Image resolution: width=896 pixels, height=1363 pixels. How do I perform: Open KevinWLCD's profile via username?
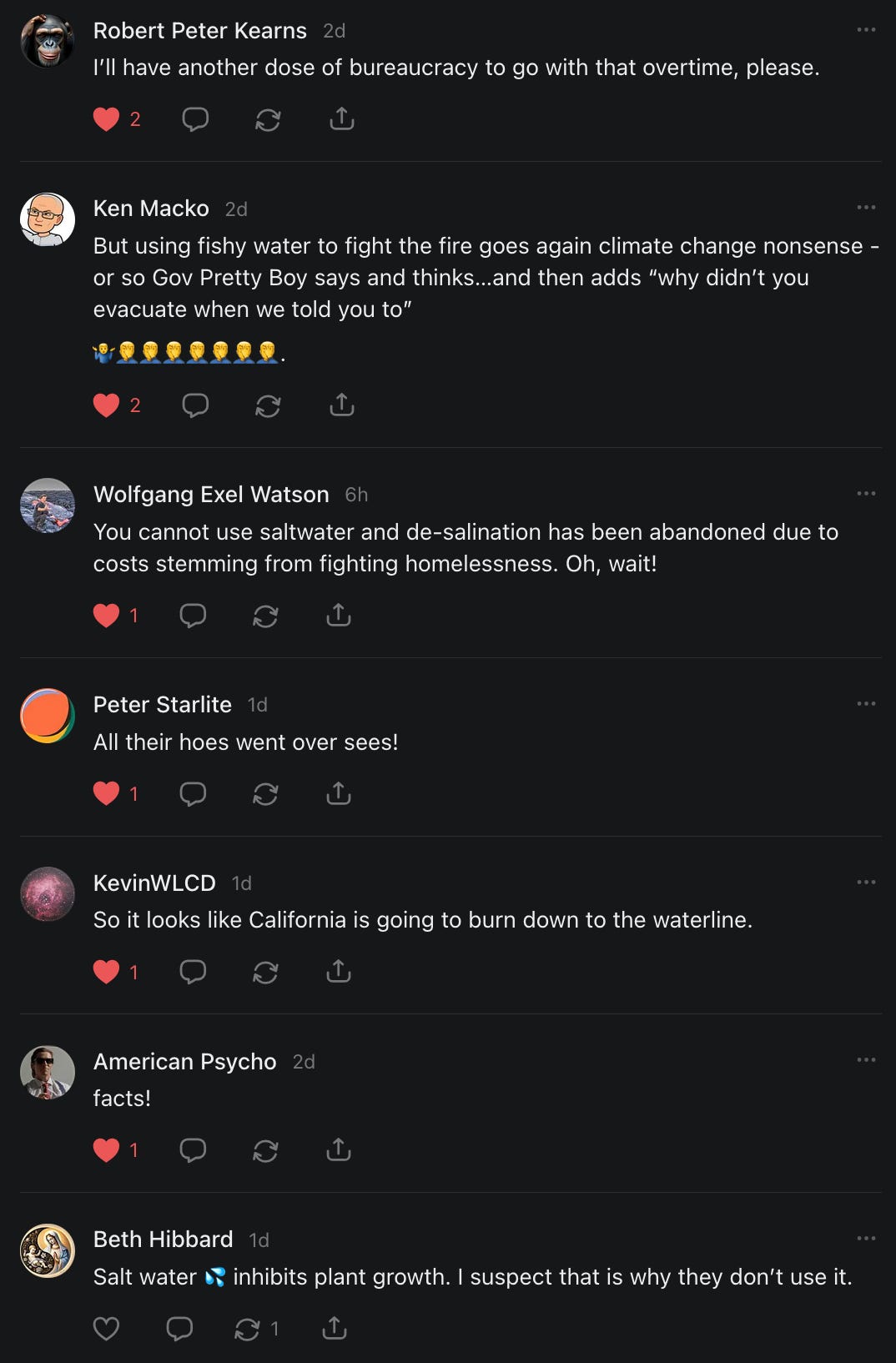(x=154, y=883)
